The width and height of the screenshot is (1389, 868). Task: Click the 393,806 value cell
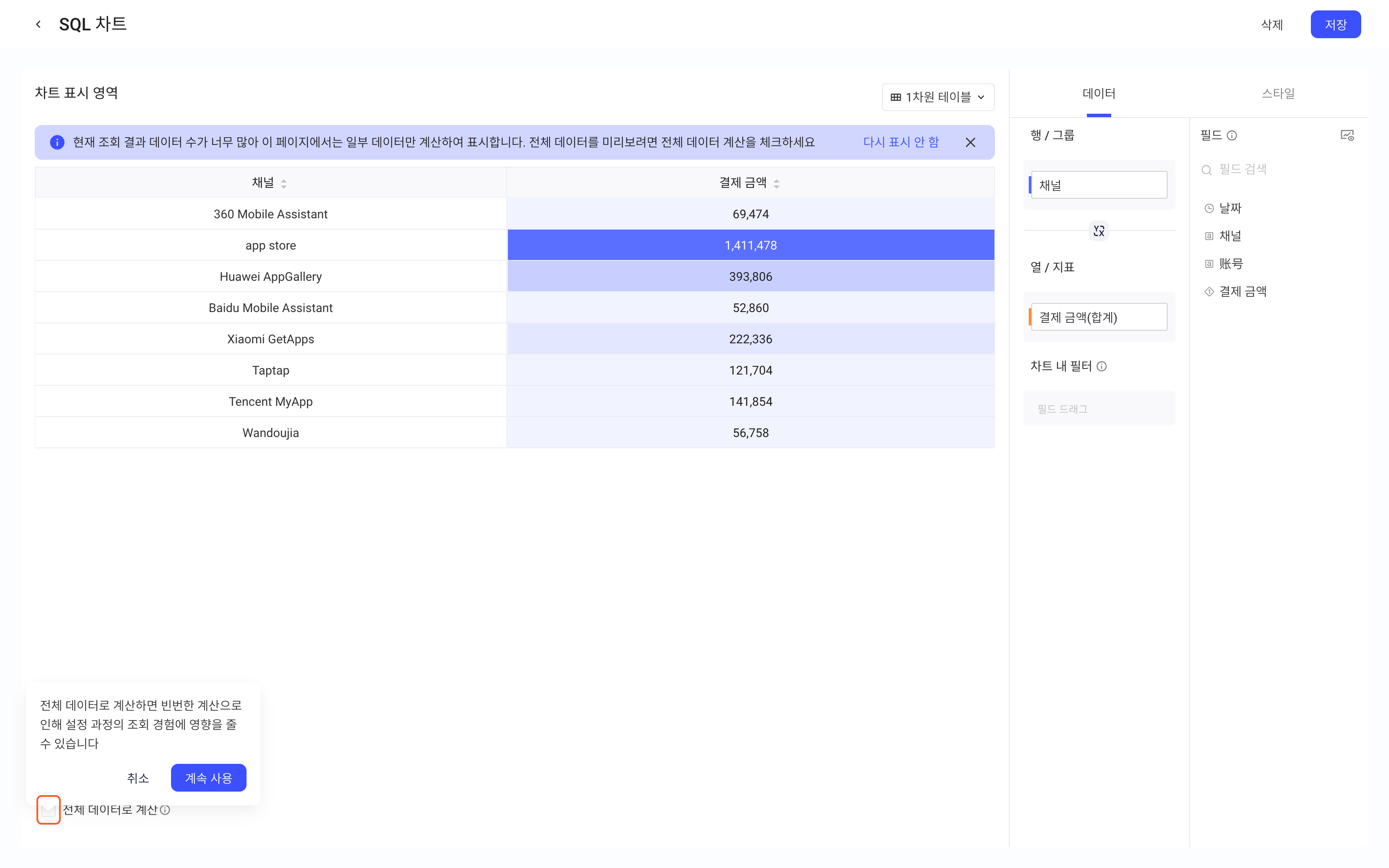pyautogui.click(x=751, y=277)
